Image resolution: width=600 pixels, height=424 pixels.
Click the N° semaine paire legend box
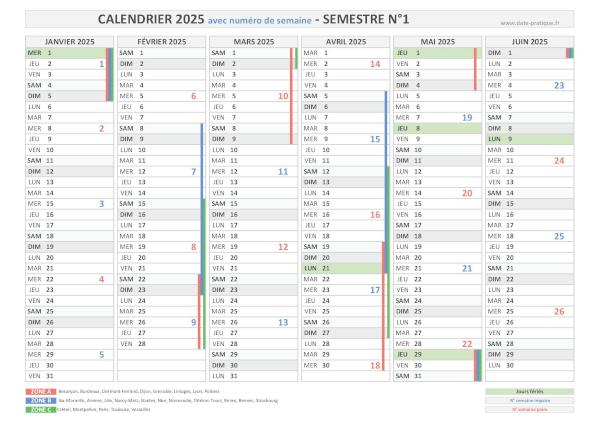pyautogui.click(x=530, y=409)
